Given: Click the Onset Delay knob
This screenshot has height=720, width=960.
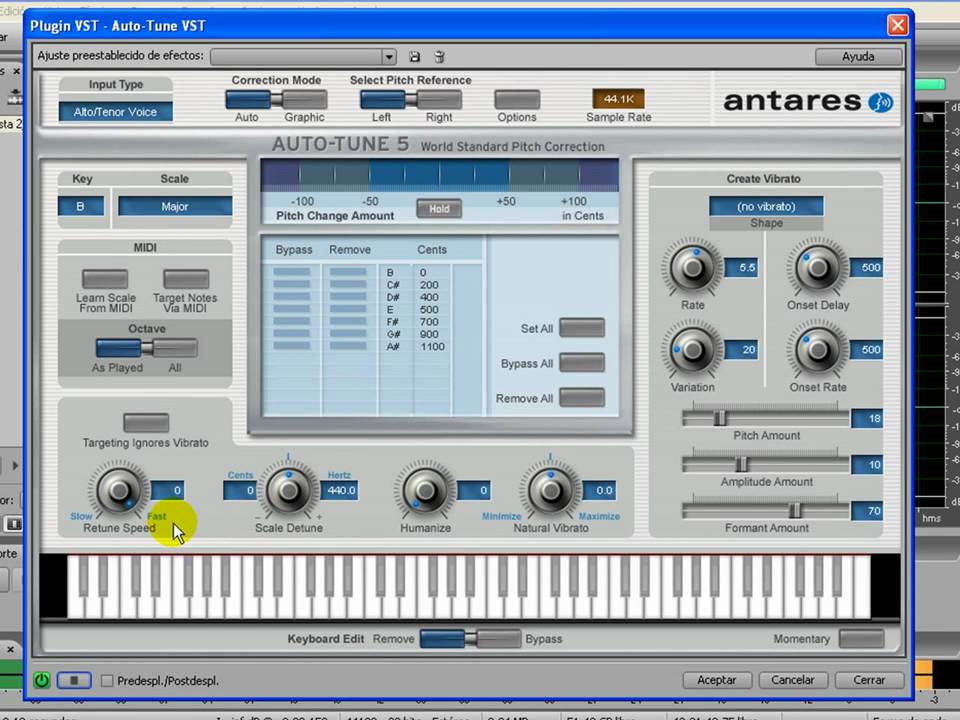Looking at the screenshot, I should 817,268.
